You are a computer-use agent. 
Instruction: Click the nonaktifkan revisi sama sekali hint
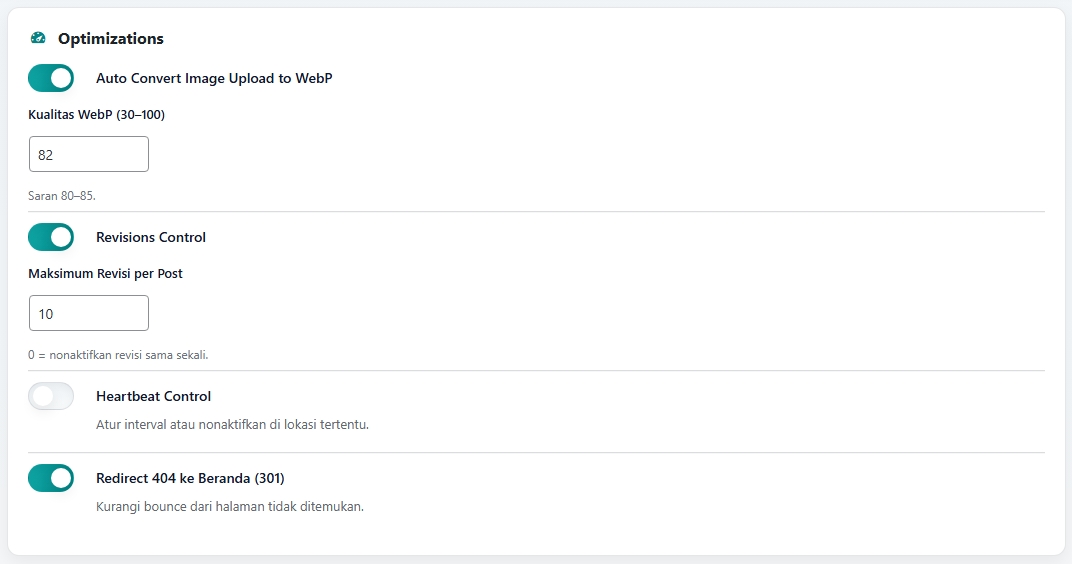pyautogui.click(x=118, y=355)
